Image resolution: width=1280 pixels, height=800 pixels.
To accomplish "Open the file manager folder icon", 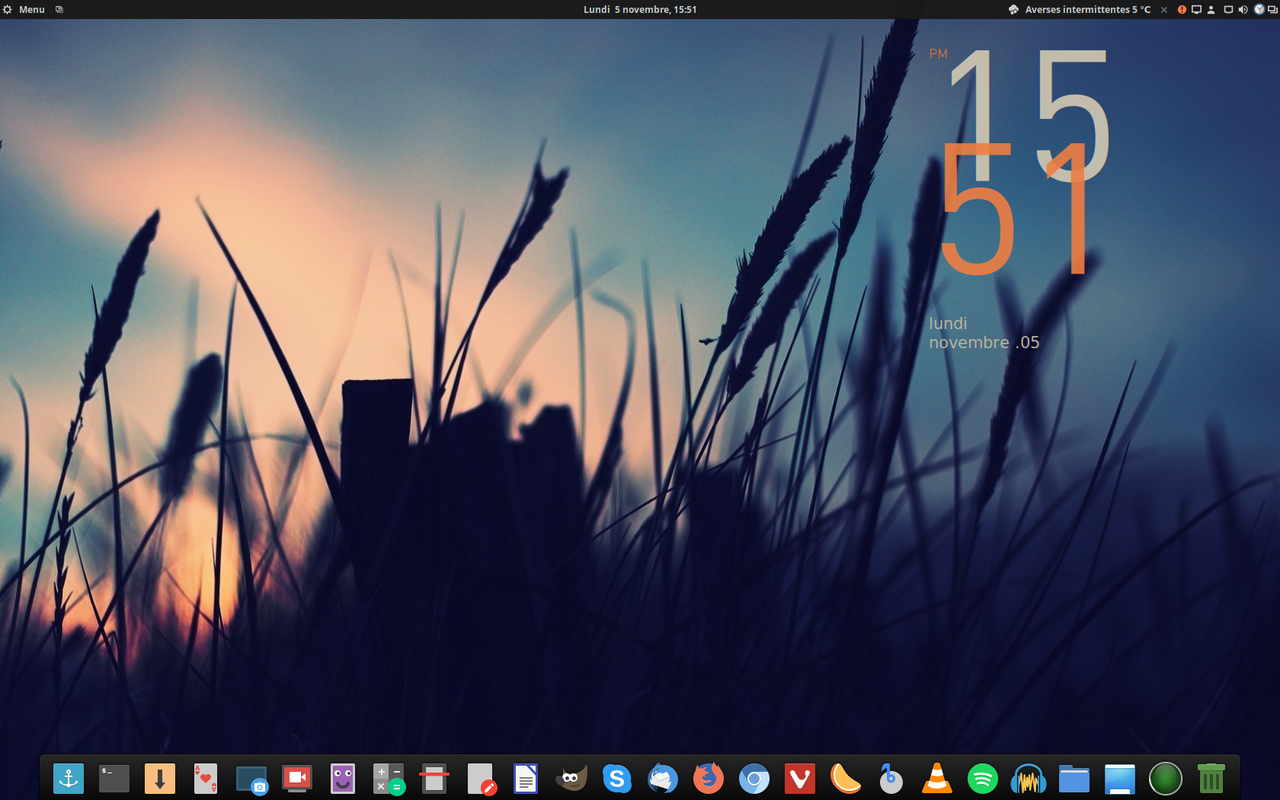I will pos(1074,778).
